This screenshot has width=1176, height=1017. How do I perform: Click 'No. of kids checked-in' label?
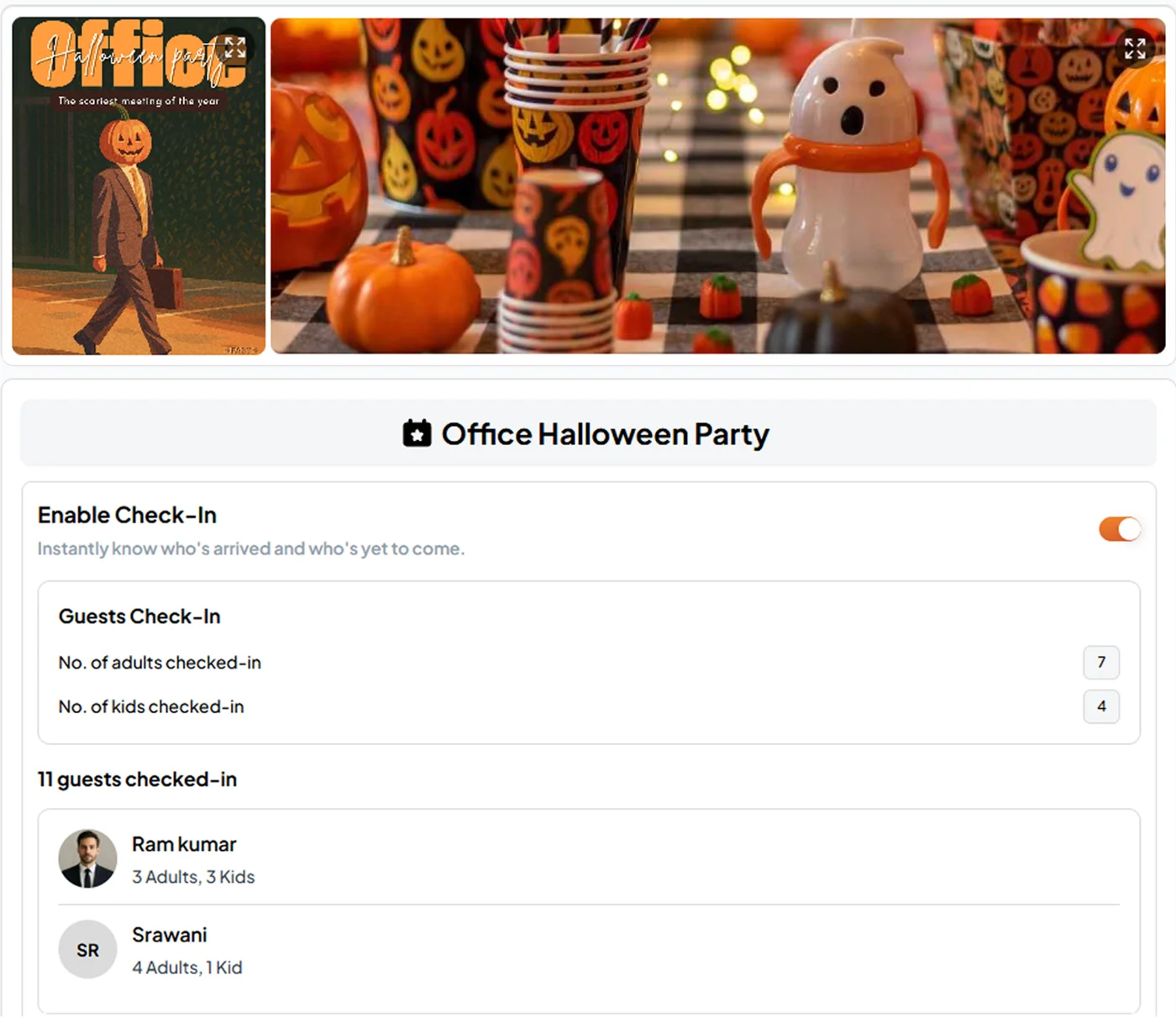coord(151,707)
